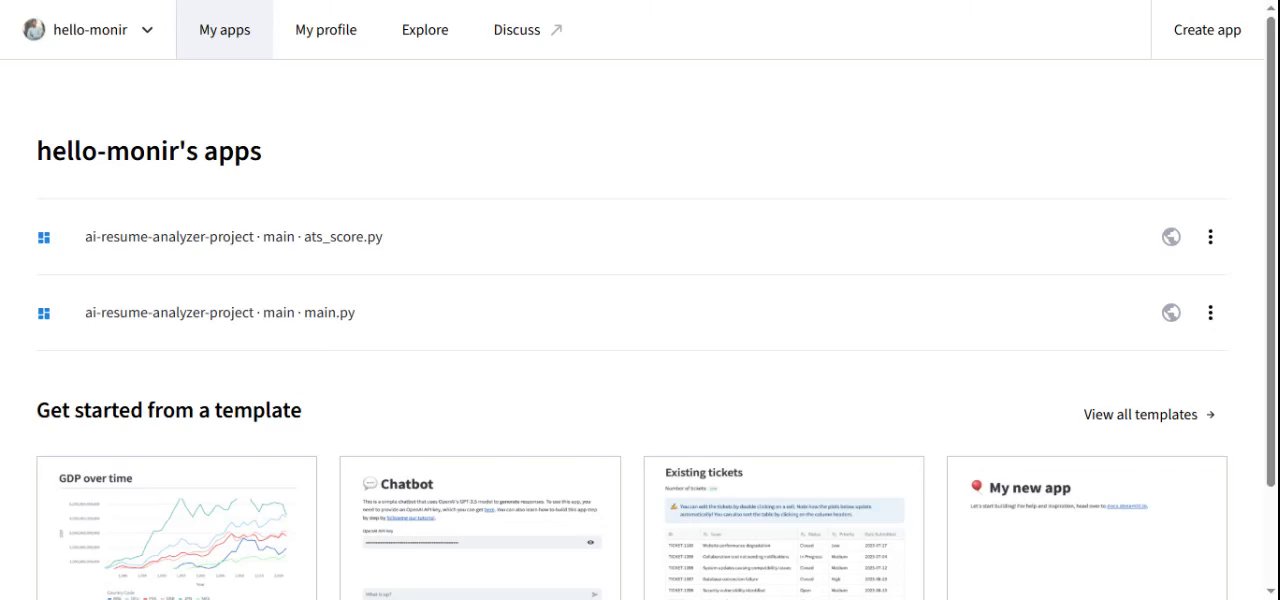This screenshot has height=600, width=1280.
Task: Click the app icon beside ats_score.py
Action: click(x=44, y=237)
